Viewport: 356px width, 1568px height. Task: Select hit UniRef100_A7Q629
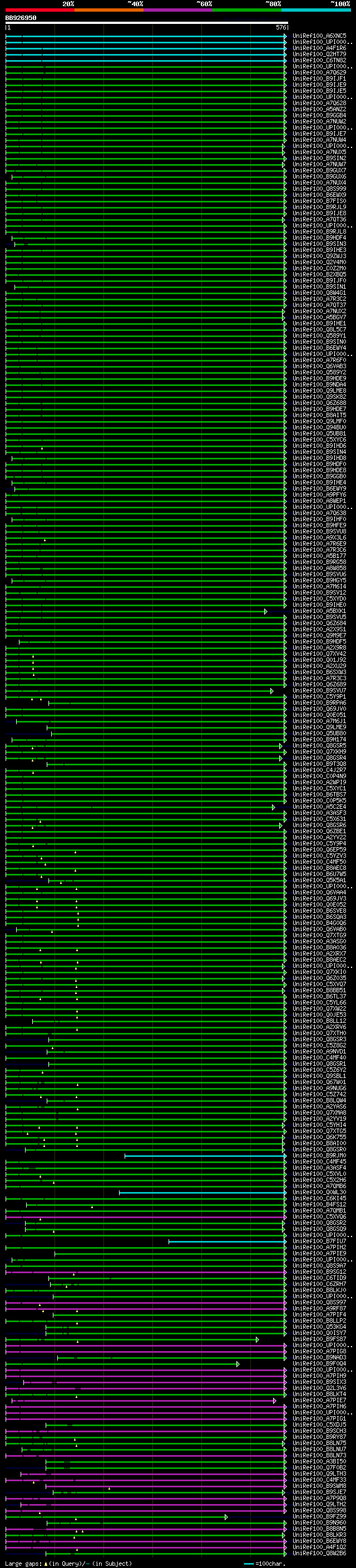pos(319,72)
